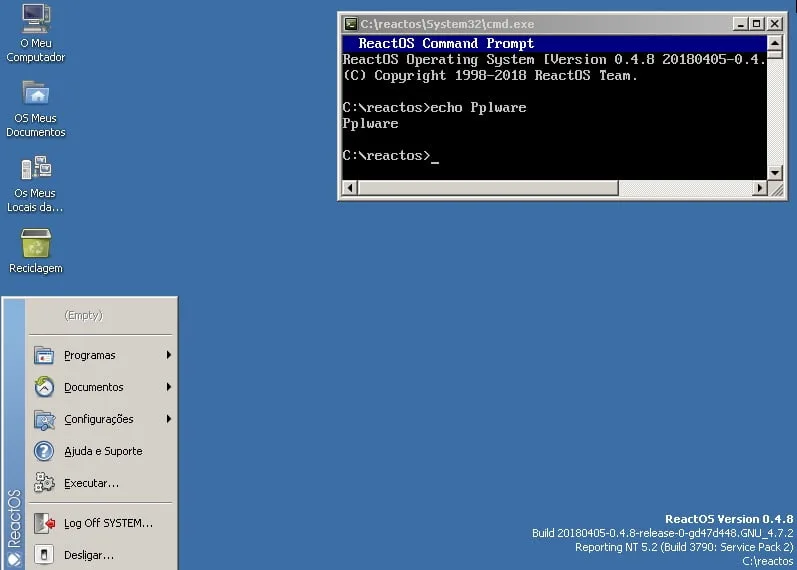Image resolution: width=797 pixels, height=570 pixels.
Task: Select the Os Meus Locais da... network icon
Action: (x=36, y=168)
